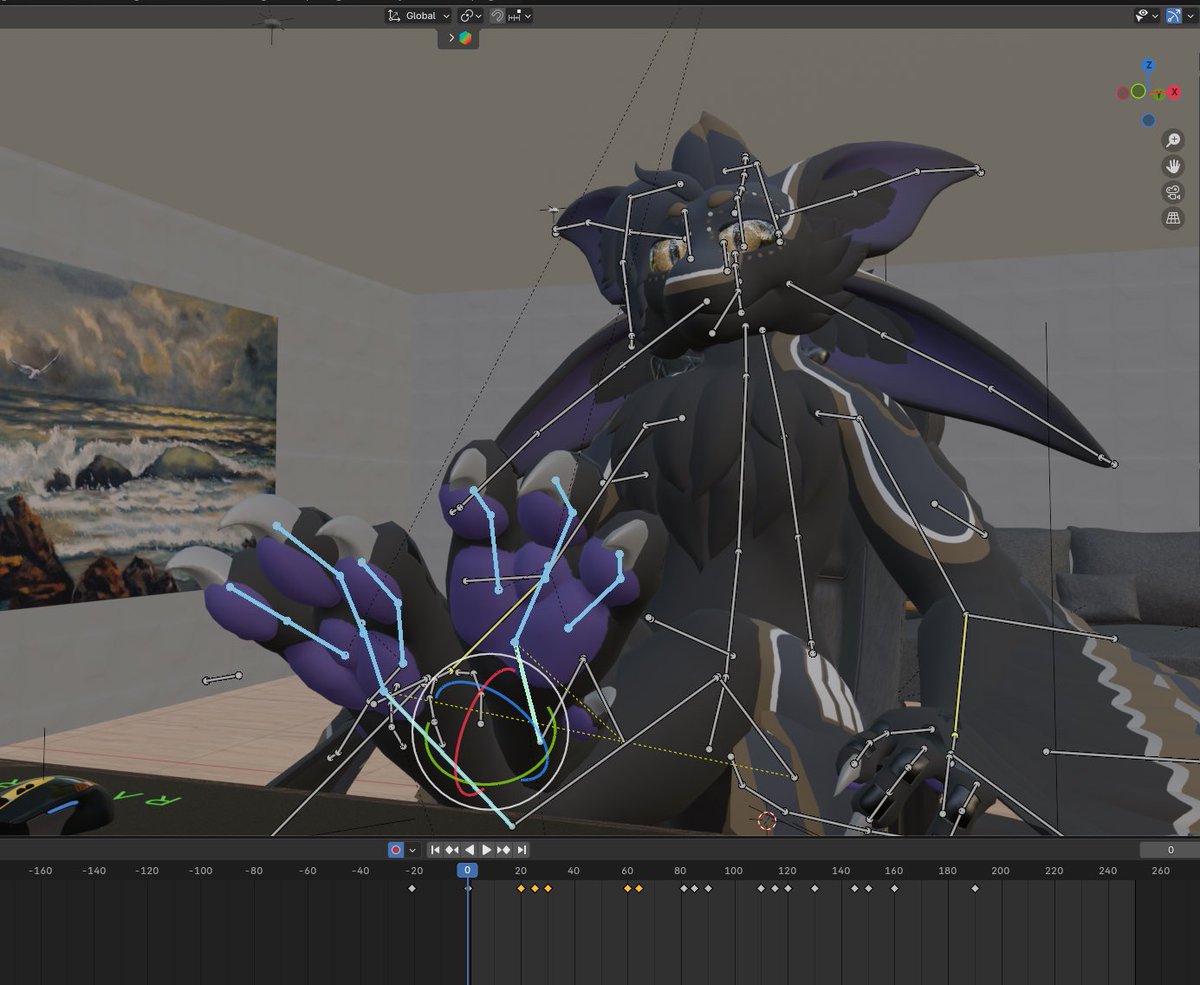Select the white keyframe at frame 130

click(x=815, y=888)
